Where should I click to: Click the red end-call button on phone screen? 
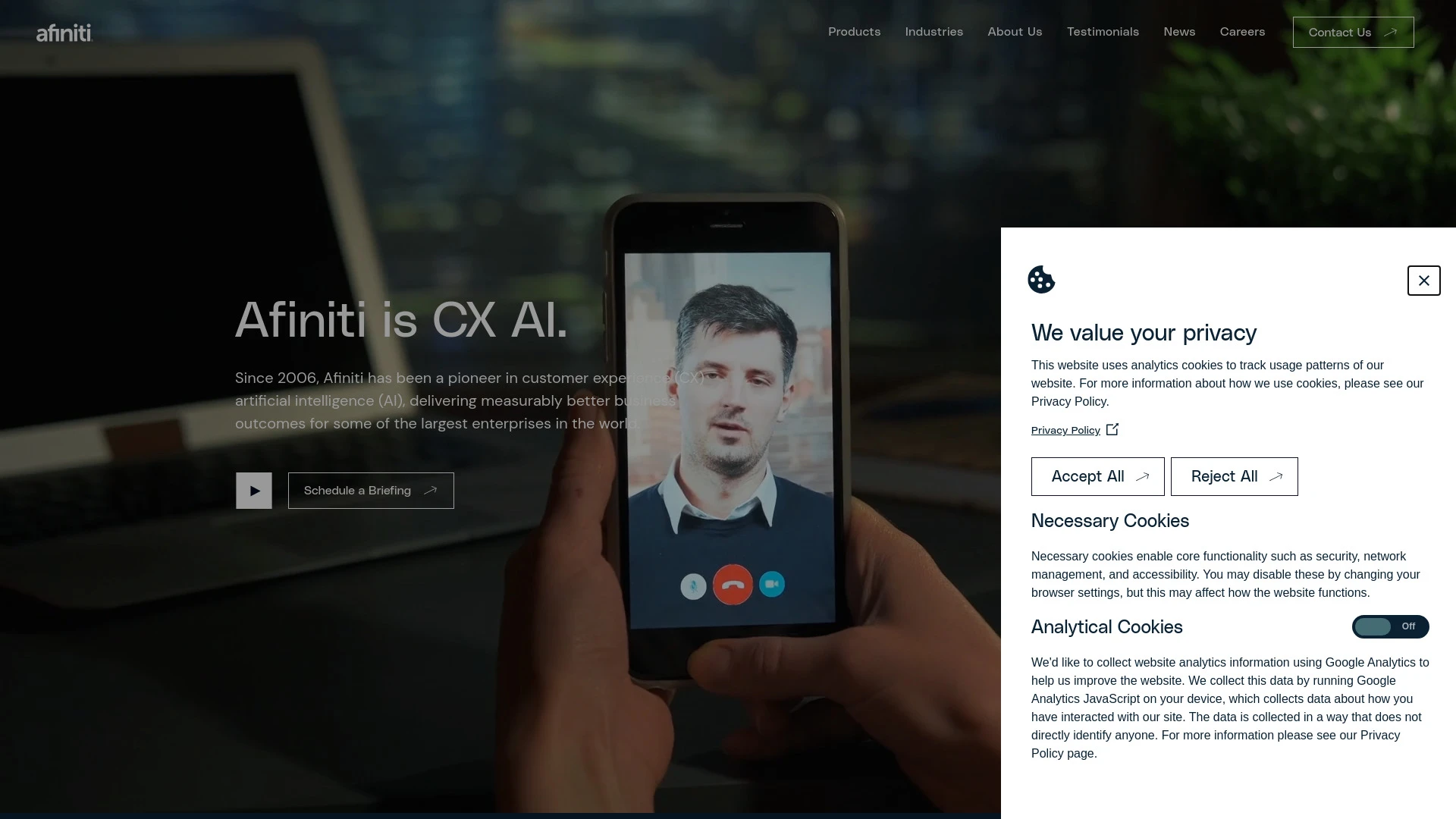click(x=733, y=584)
